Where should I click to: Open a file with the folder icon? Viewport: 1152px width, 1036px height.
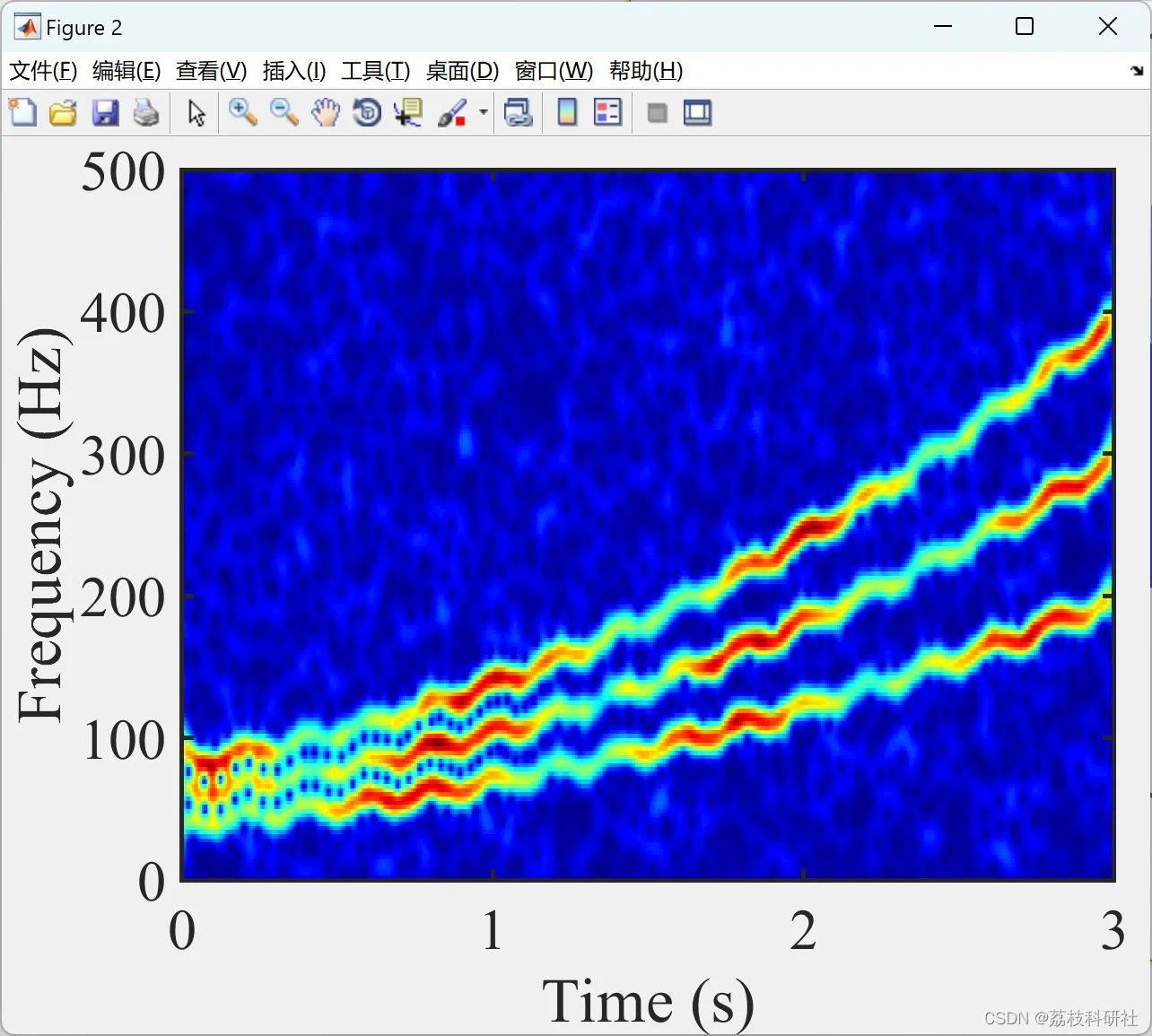[x=64, y=113]
